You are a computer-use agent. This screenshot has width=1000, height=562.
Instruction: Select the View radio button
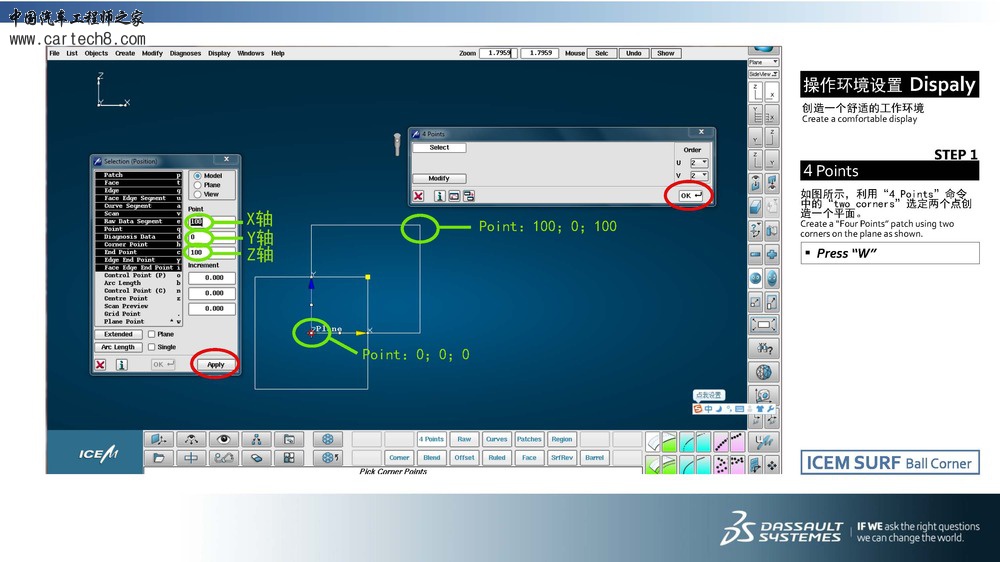[x=197, y=194]
